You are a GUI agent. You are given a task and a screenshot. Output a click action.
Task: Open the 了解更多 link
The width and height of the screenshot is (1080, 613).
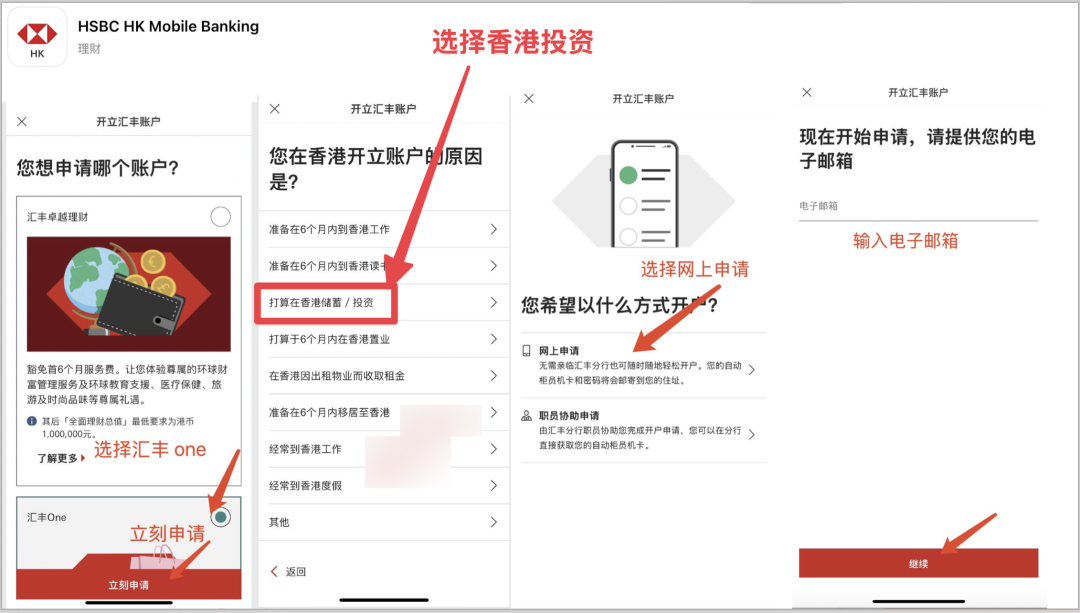coord(61,458)
